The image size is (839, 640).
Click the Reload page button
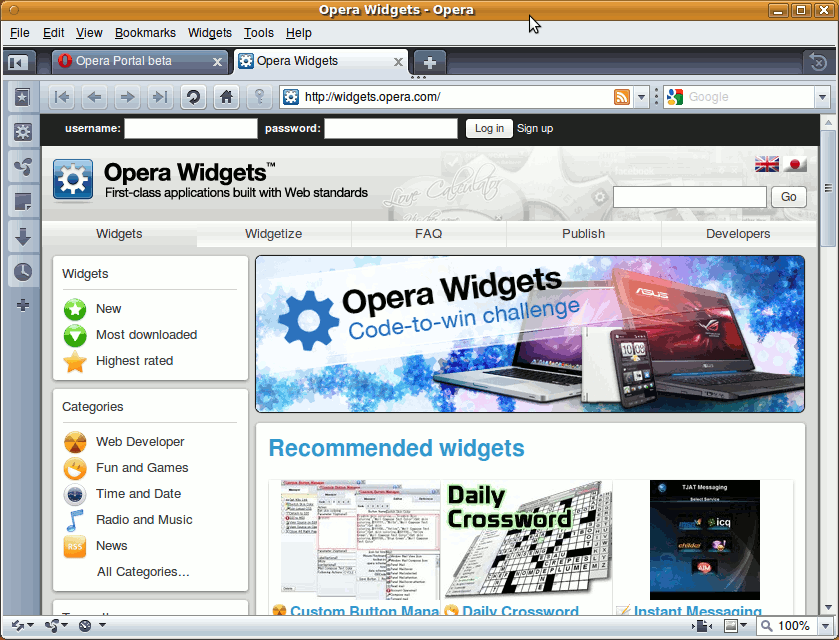tap(193, 97)
